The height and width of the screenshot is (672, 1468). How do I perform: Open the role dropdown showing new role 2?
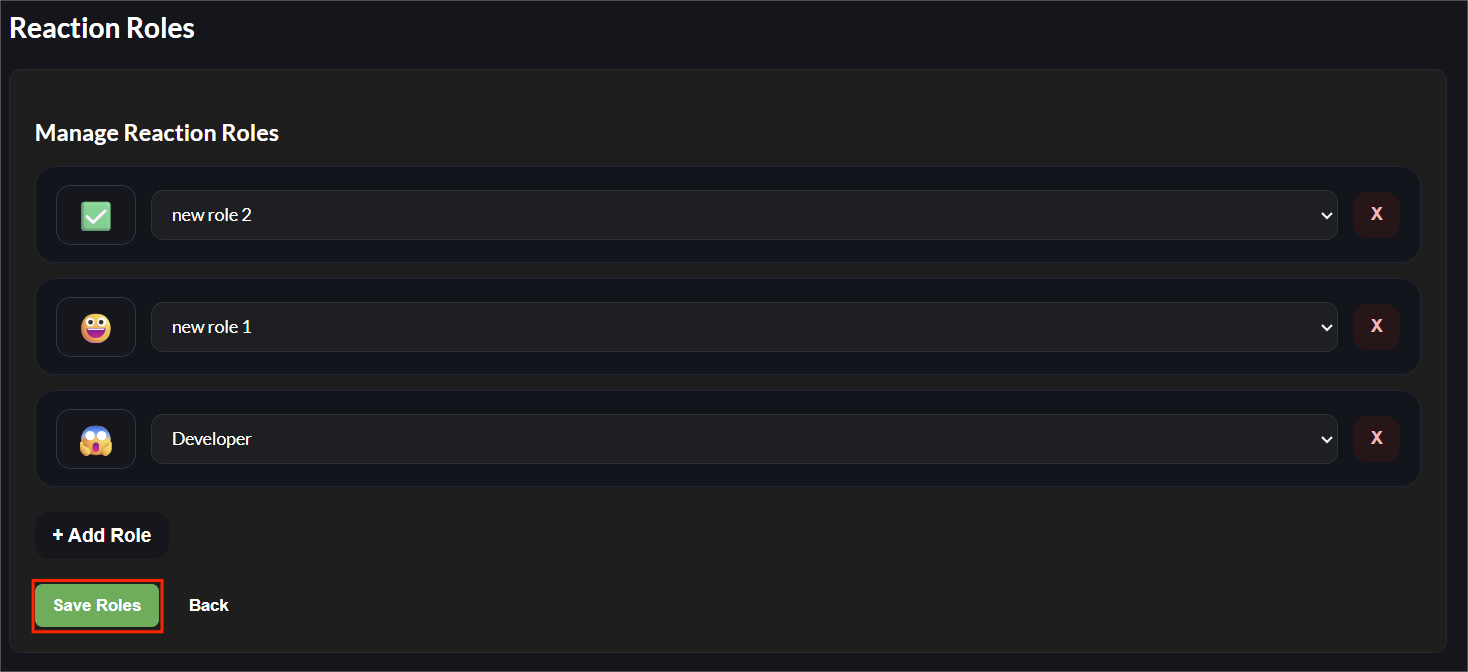(744, 214)
